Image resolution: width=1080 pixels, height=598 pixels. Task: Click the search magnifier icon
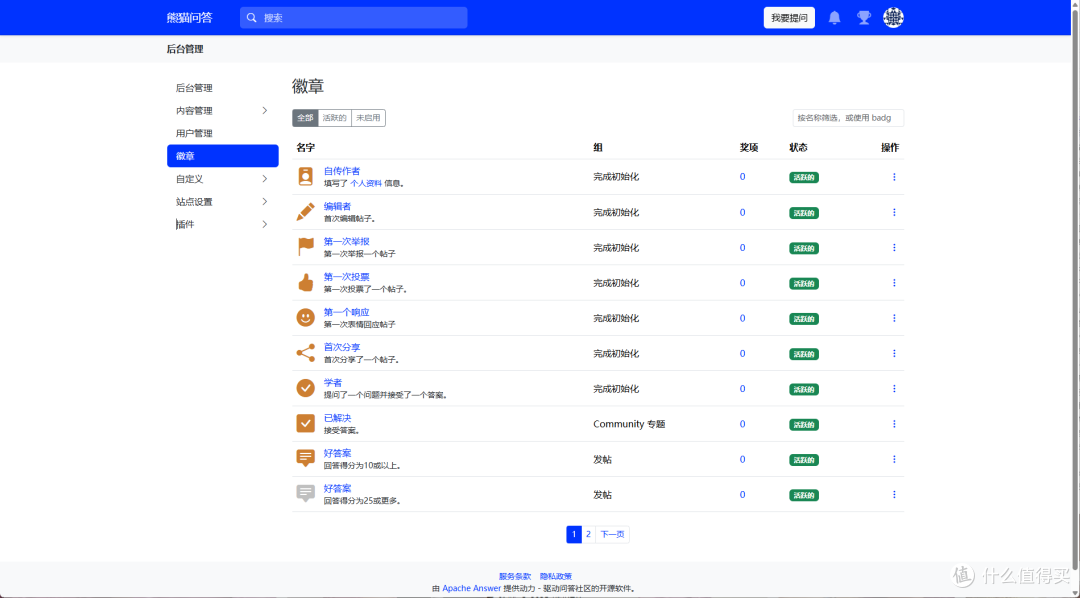pos(251,18)
